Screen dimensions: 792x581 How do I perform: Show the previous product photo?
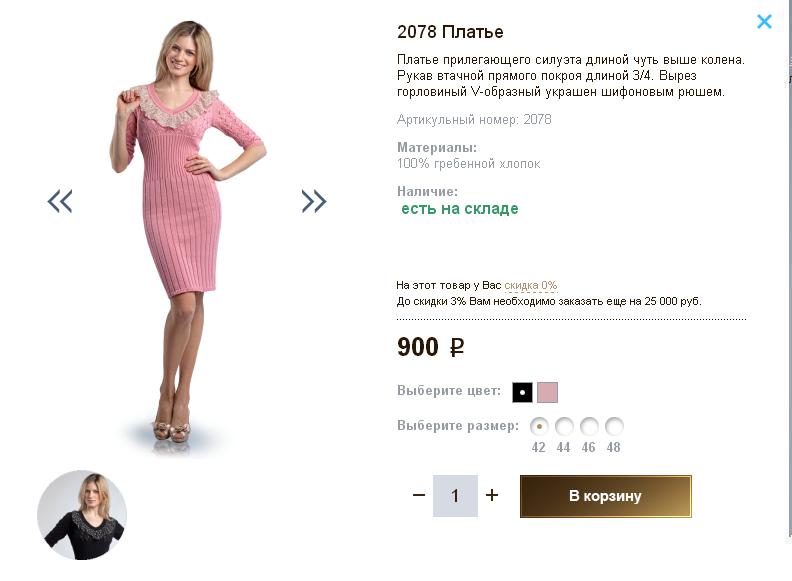[60, 202]
